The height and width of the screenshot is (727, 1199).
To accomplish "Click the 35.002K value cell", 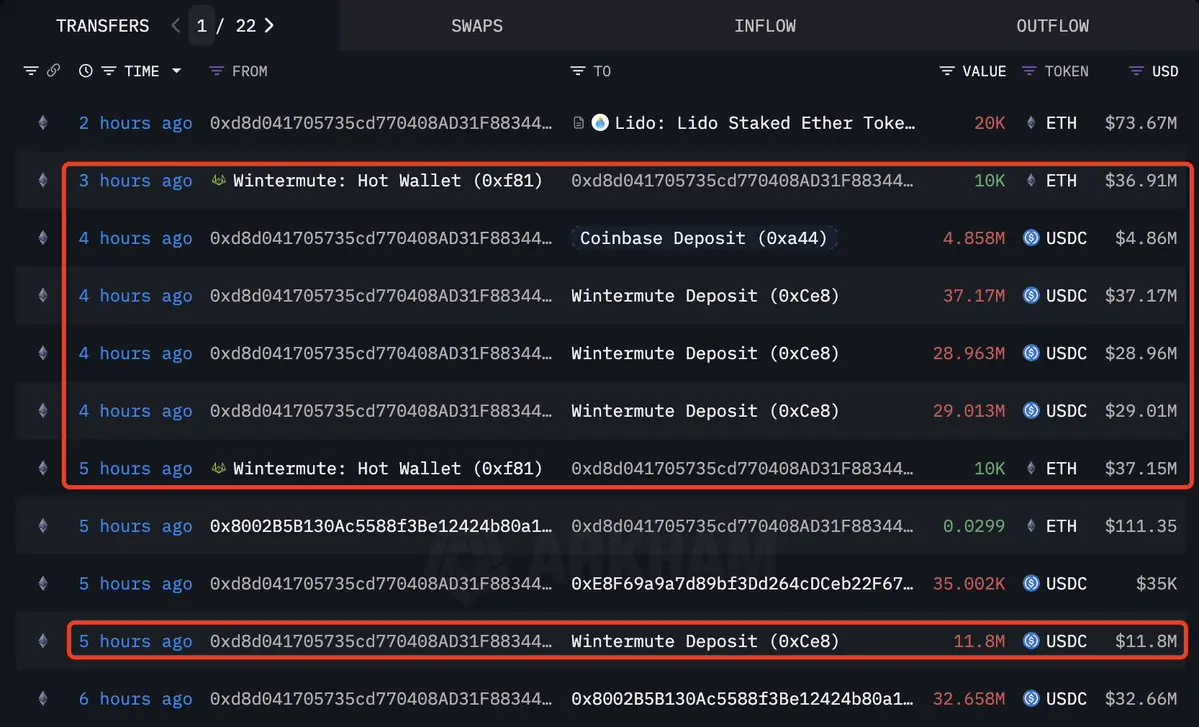I will coord(969,583).
